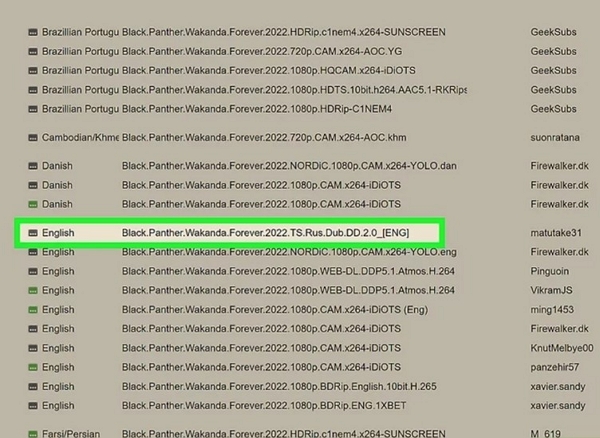Click Firewalker.dk on the English YOLO.eng row
Viewport: 600px width, 438px height.
559,252
